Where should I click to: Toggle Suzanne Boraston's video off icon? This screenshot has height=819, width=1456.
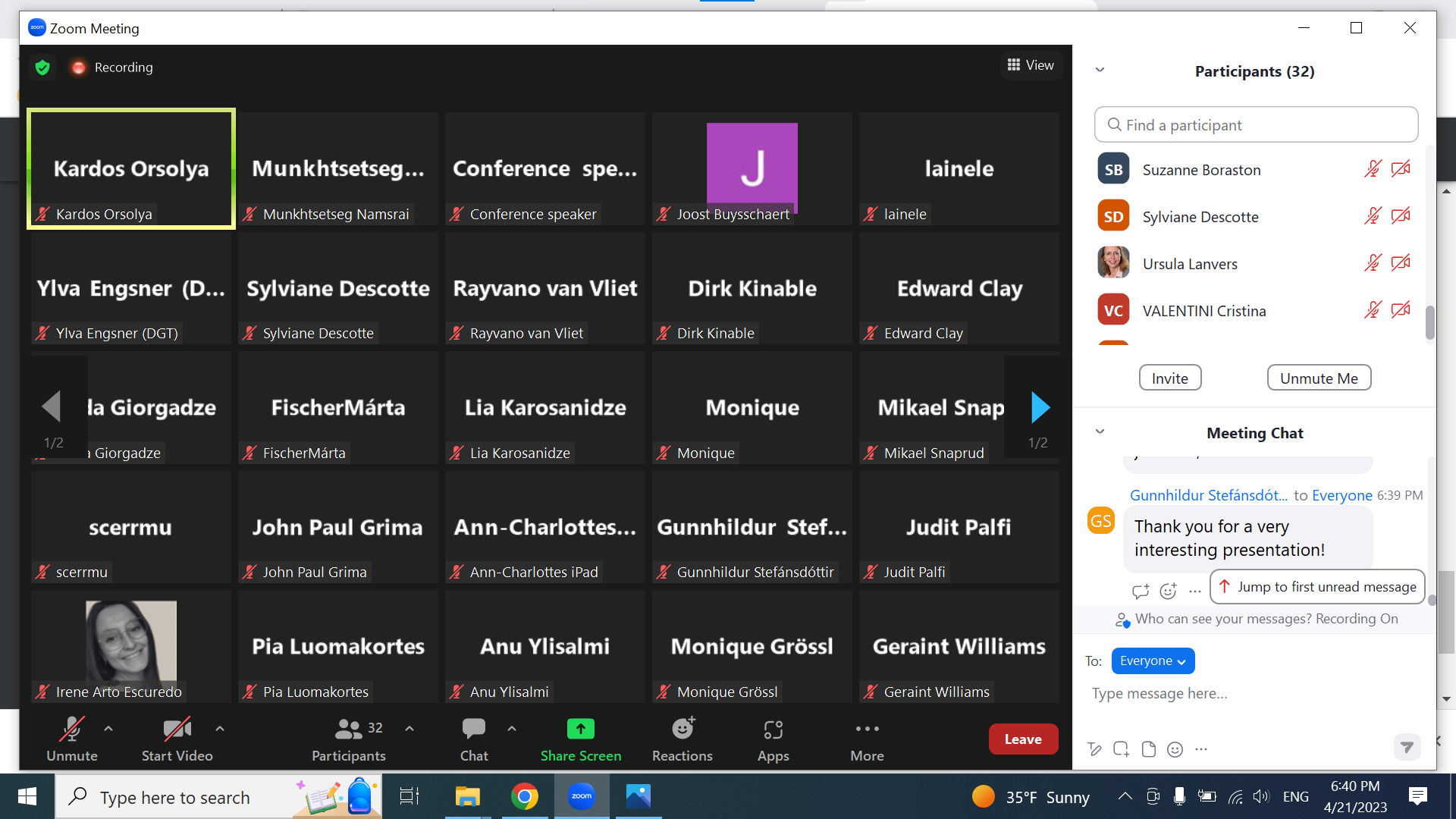[x=1401, y=169]
